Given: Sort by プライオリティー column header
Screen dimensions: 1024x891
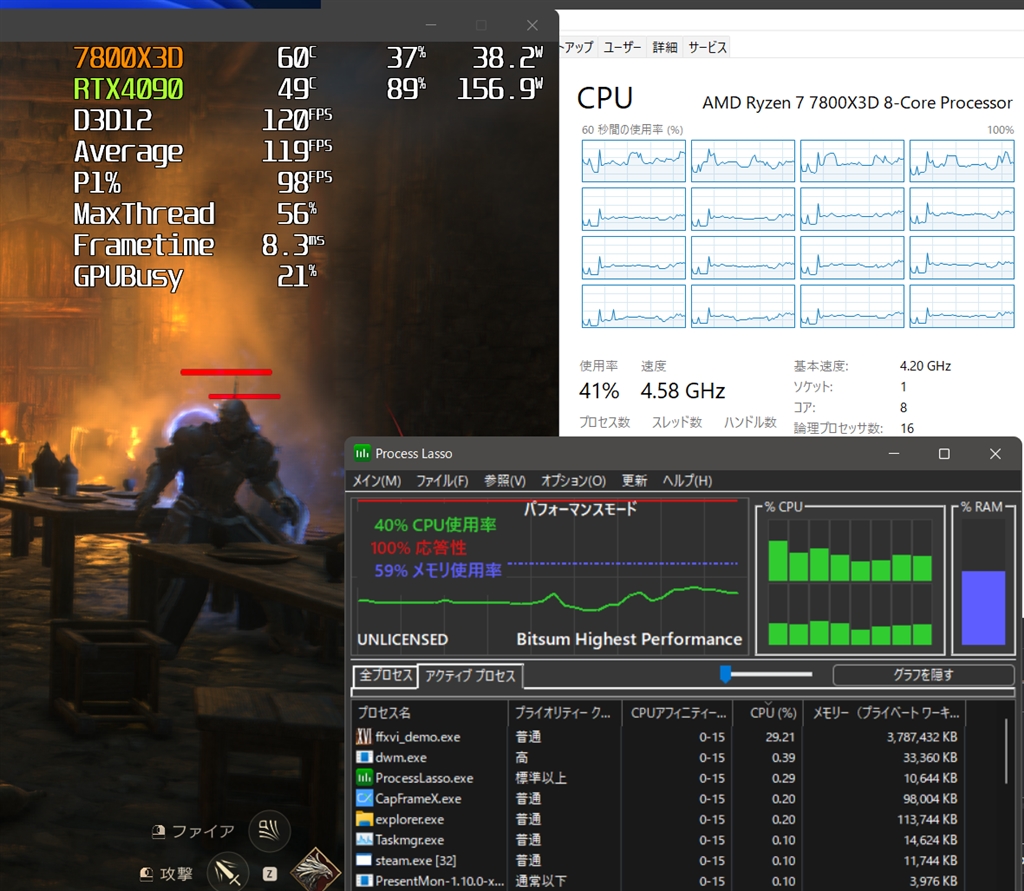Looking at the screenshot, I should [x=564, y=713].
